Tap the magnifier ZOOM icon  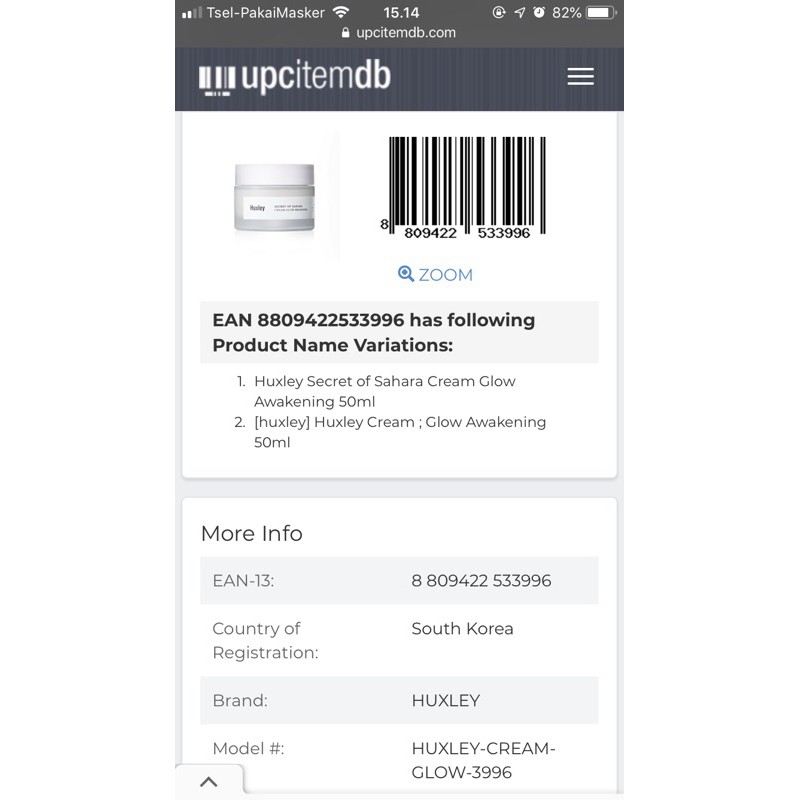[406, 274]
